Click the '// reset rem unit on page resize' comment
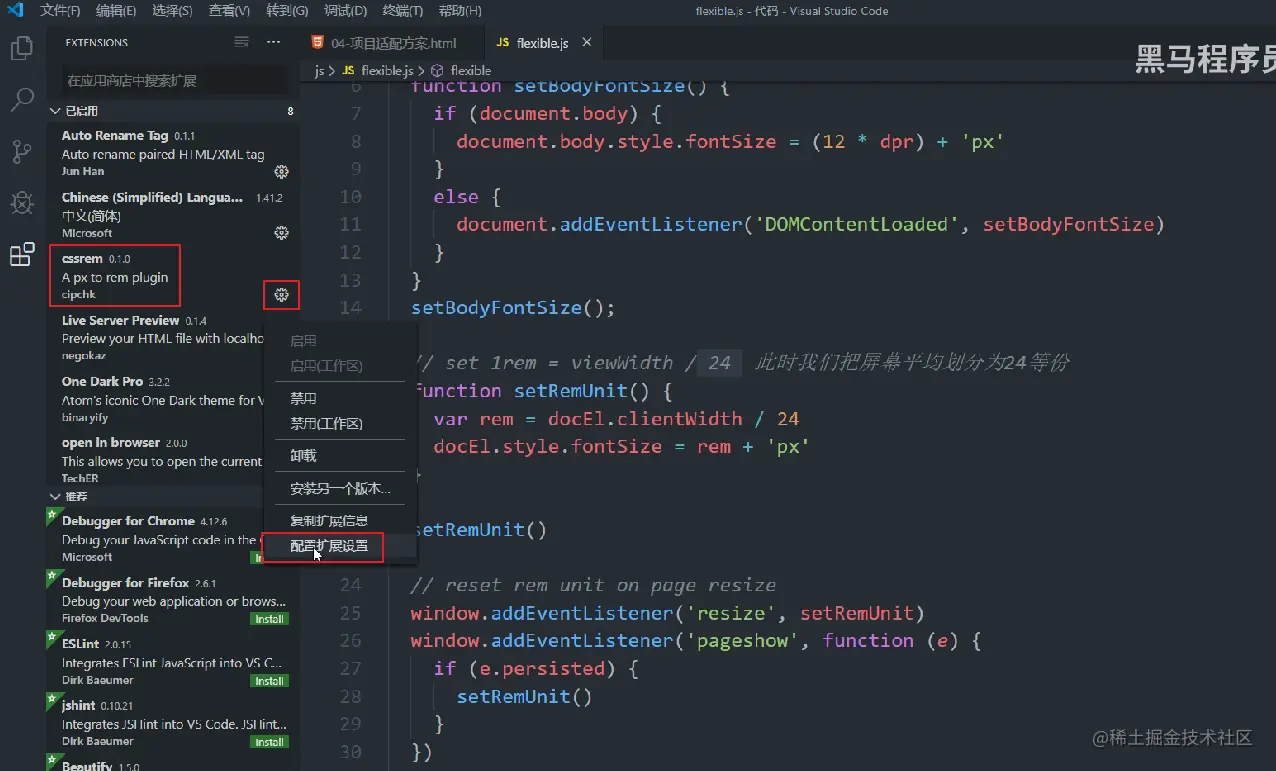The image size is (1276, 771). click(x=593, y=585)
